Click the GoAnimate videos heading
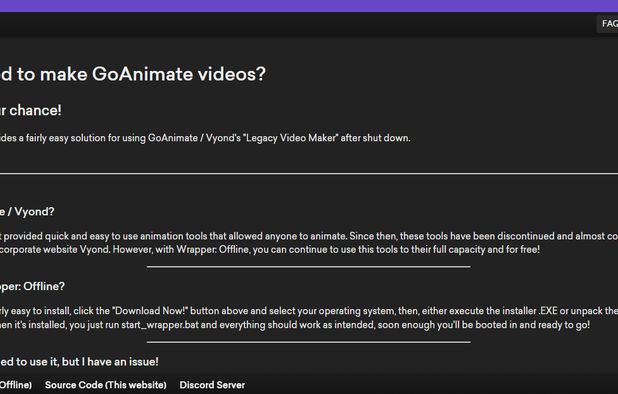Screen dimensions: 618x394 pyautogui.click(x=133, y=74)
